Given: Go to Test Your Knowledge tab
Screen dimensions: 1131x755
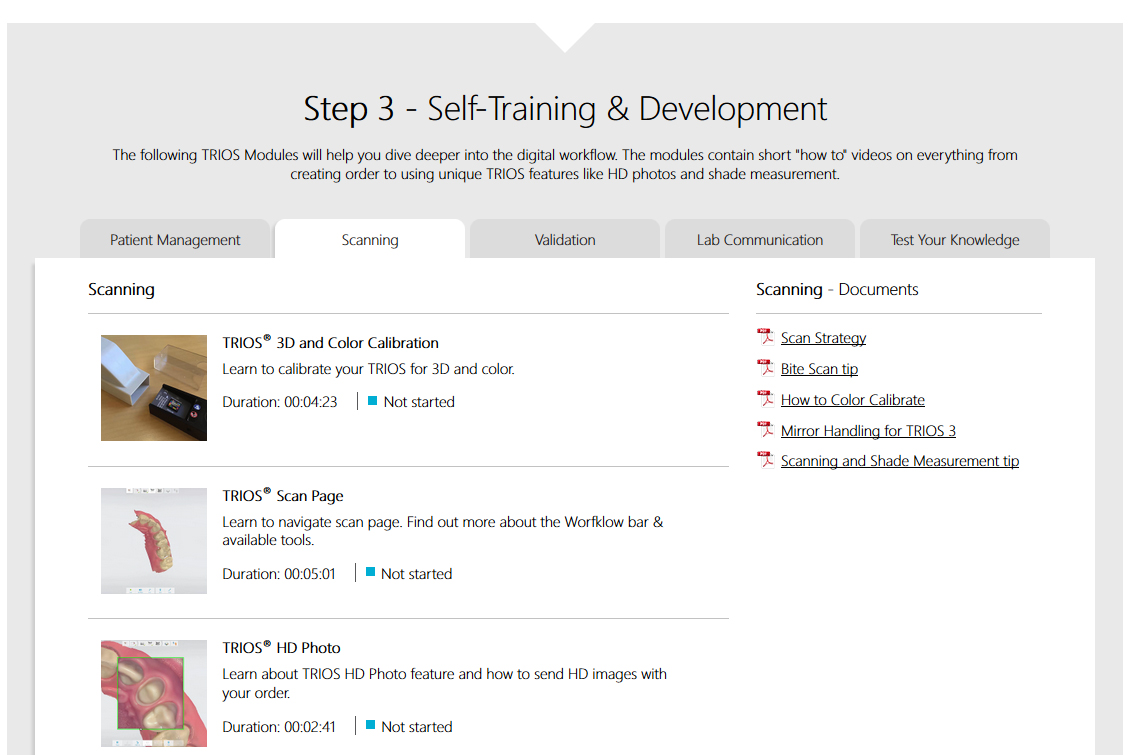Looking at the screenshot, I should click(x=955, y=240).
